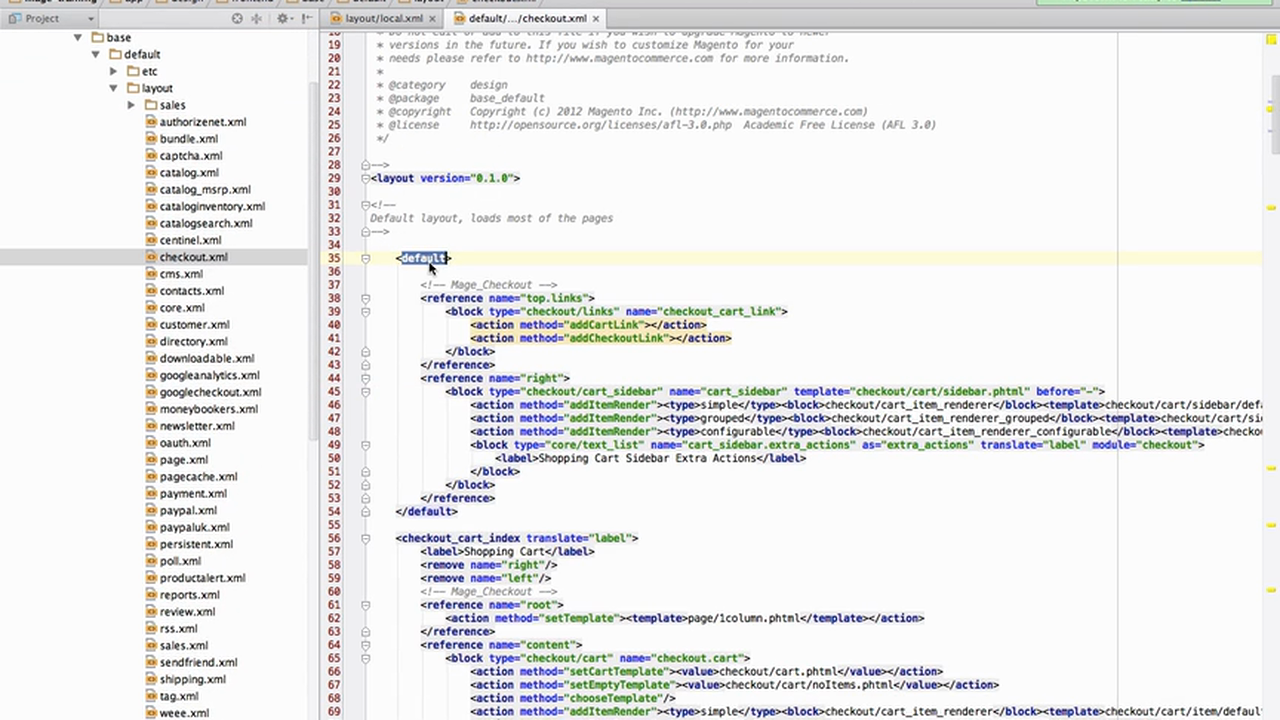Select the base folder in the tree
Screen dimensions: 1280x720
click(x=118, y=37)
